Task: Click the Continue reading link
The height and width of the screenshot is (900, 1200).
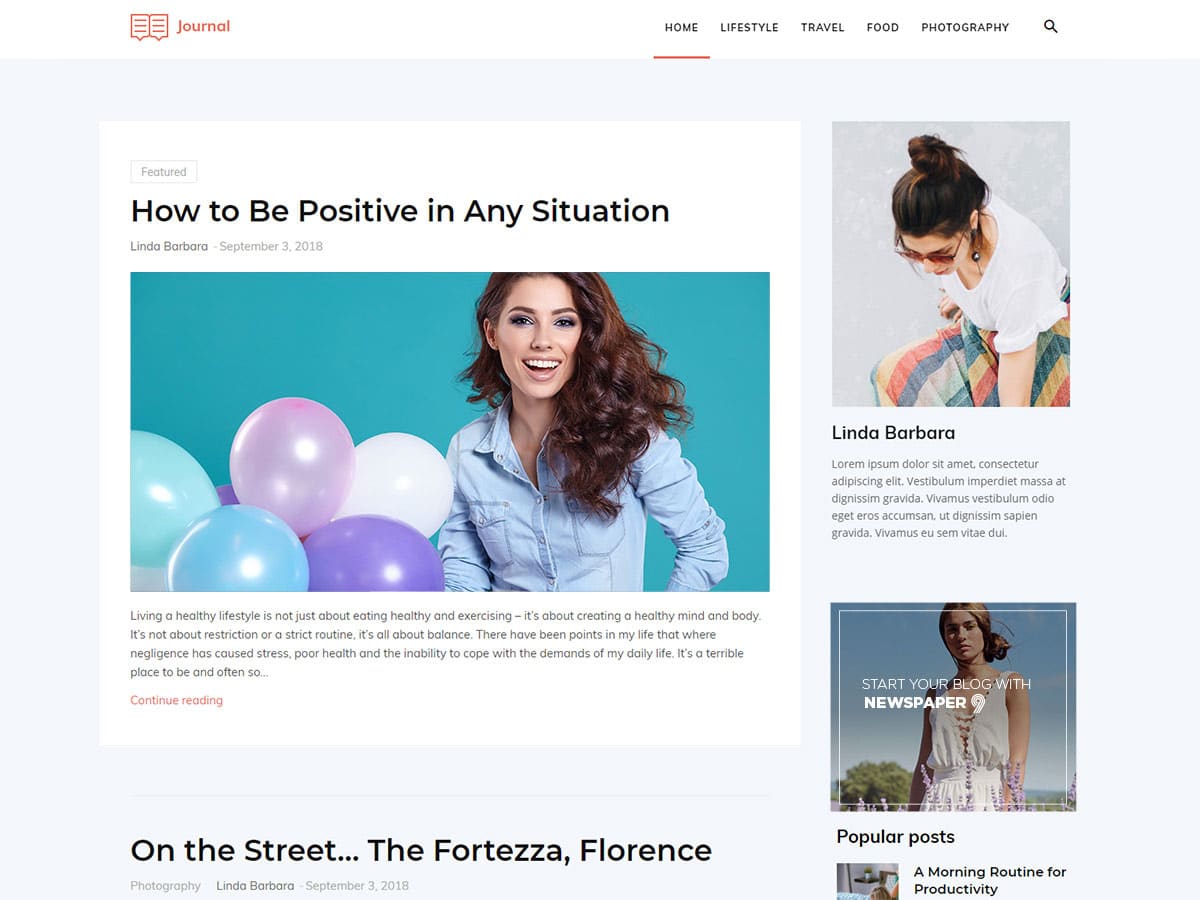Action: click(x=176, y=700)
